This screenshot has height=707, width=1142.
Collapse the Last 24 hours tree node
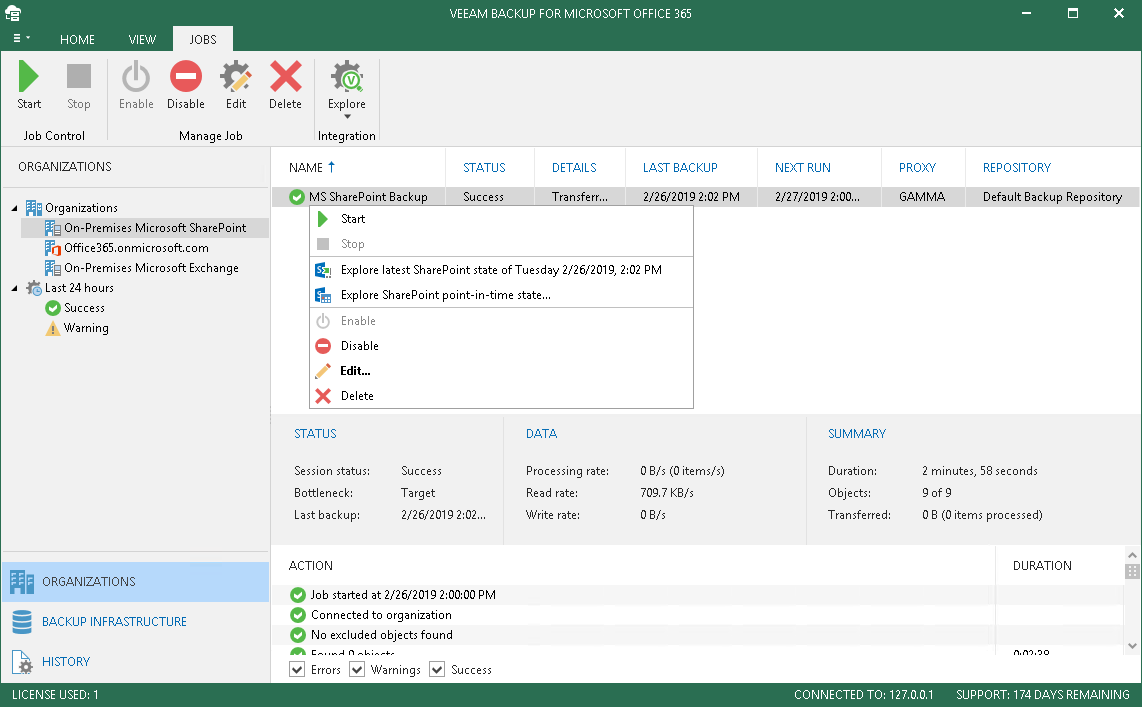point(15,288)
